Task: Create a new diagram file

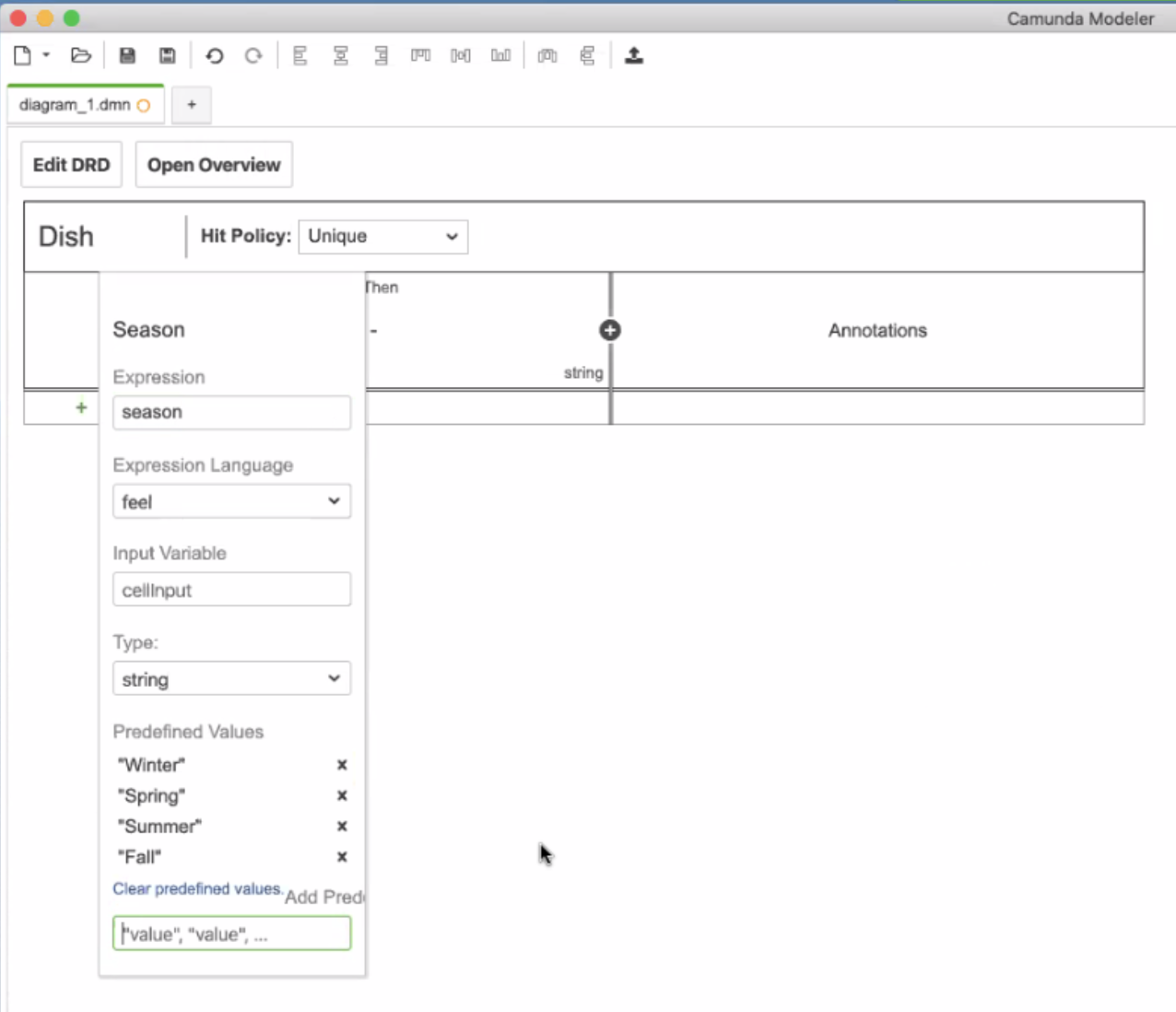Action: pos(20,55)
